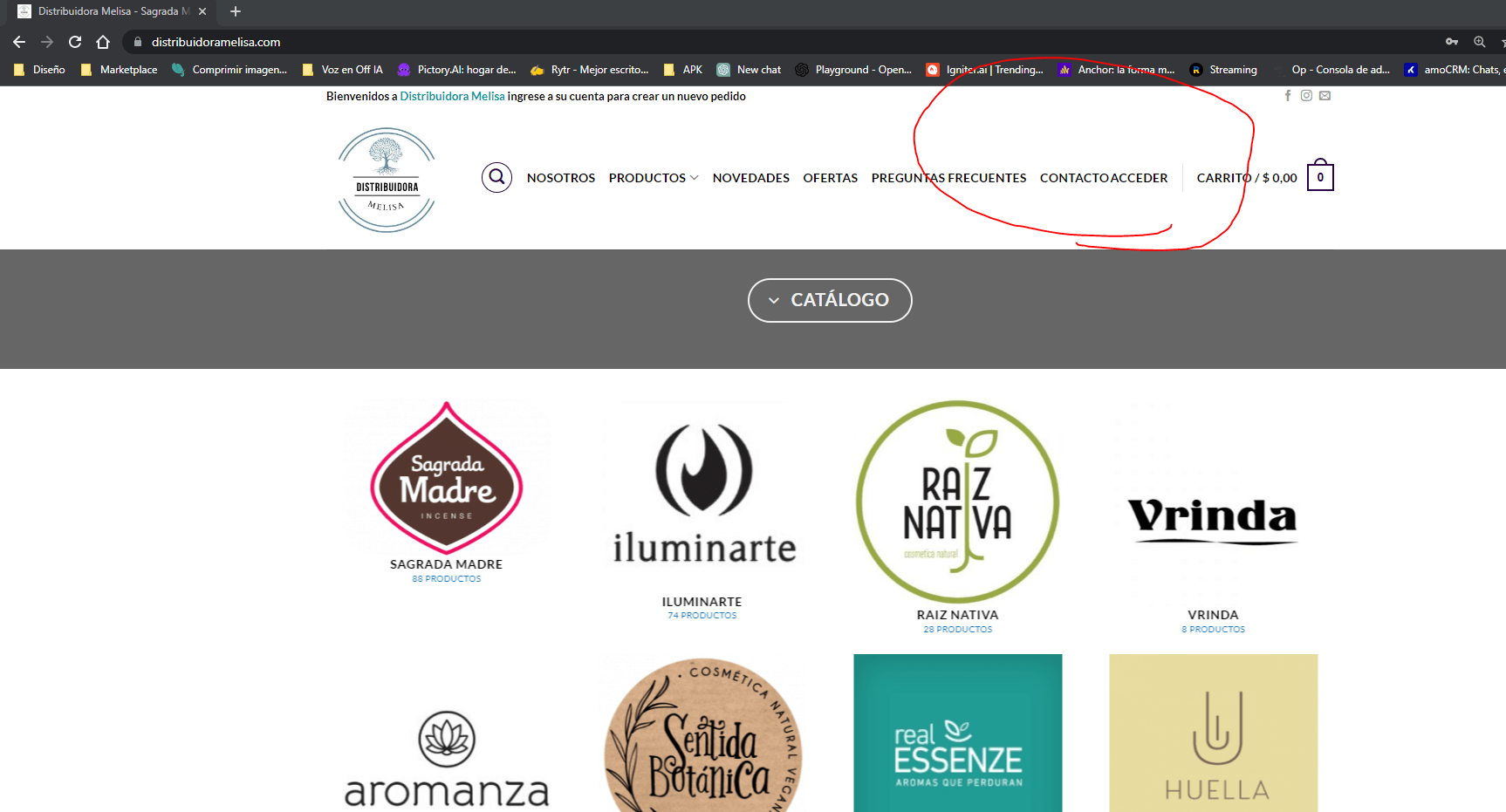The width and height of the screenshot is (1506, 812).
Task: Click the Distribuidora Melisa logo
Action: click(x=387, y=180)
